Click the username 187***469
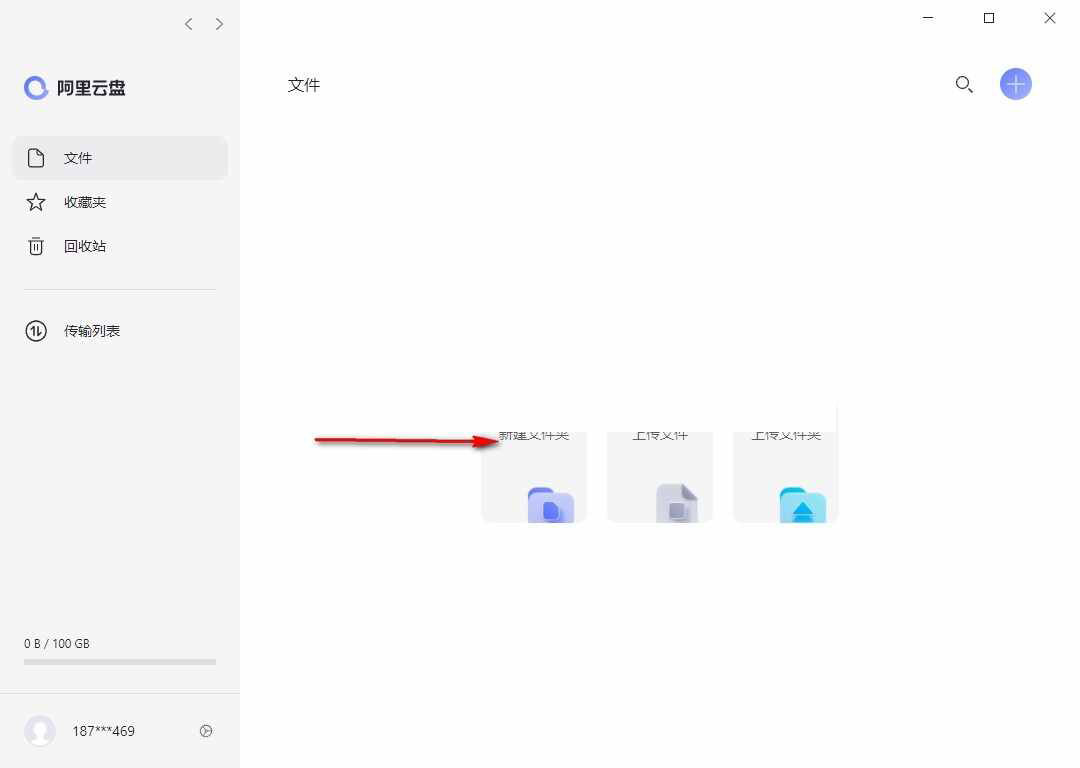This screenshot has height=768, width=1080. coord(103,731)
